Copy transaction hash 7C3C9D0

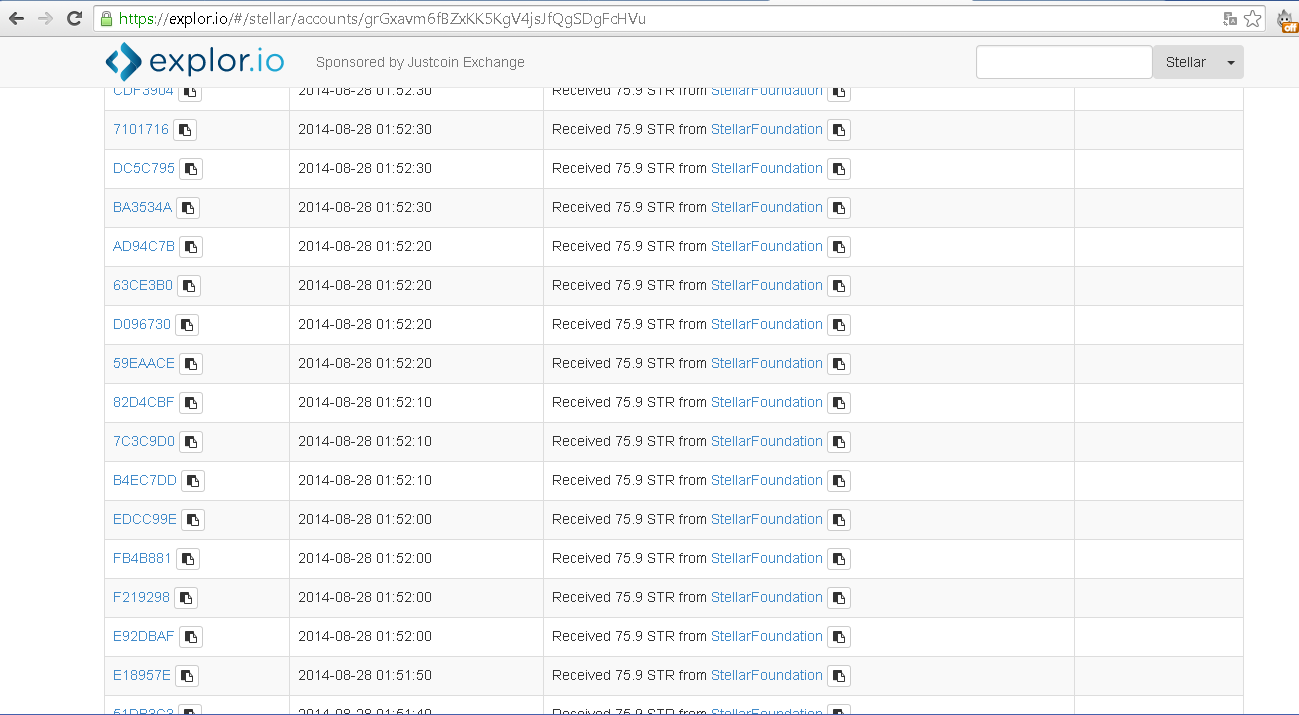[191, 442]
